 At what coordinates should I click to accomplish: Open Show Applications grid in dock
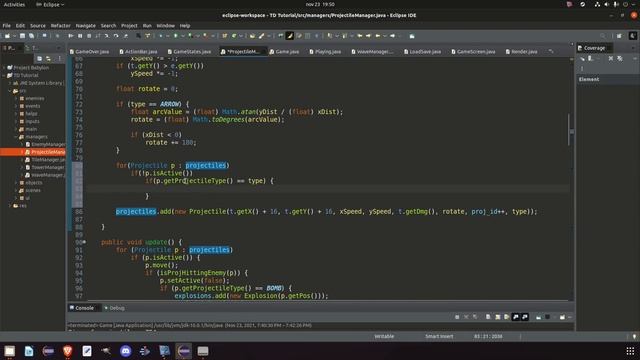coord(630,351)
